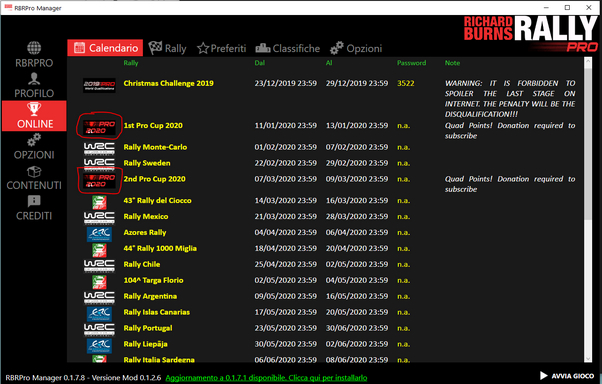Click the WRC logo for Rally Portugal

point(99,329)
